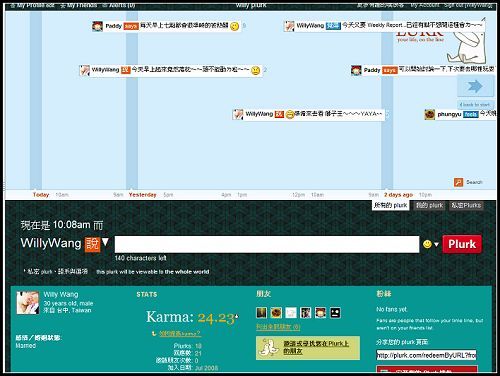Switch to the 私密Plurks tab
500x376 pixels.
point(466,205)
